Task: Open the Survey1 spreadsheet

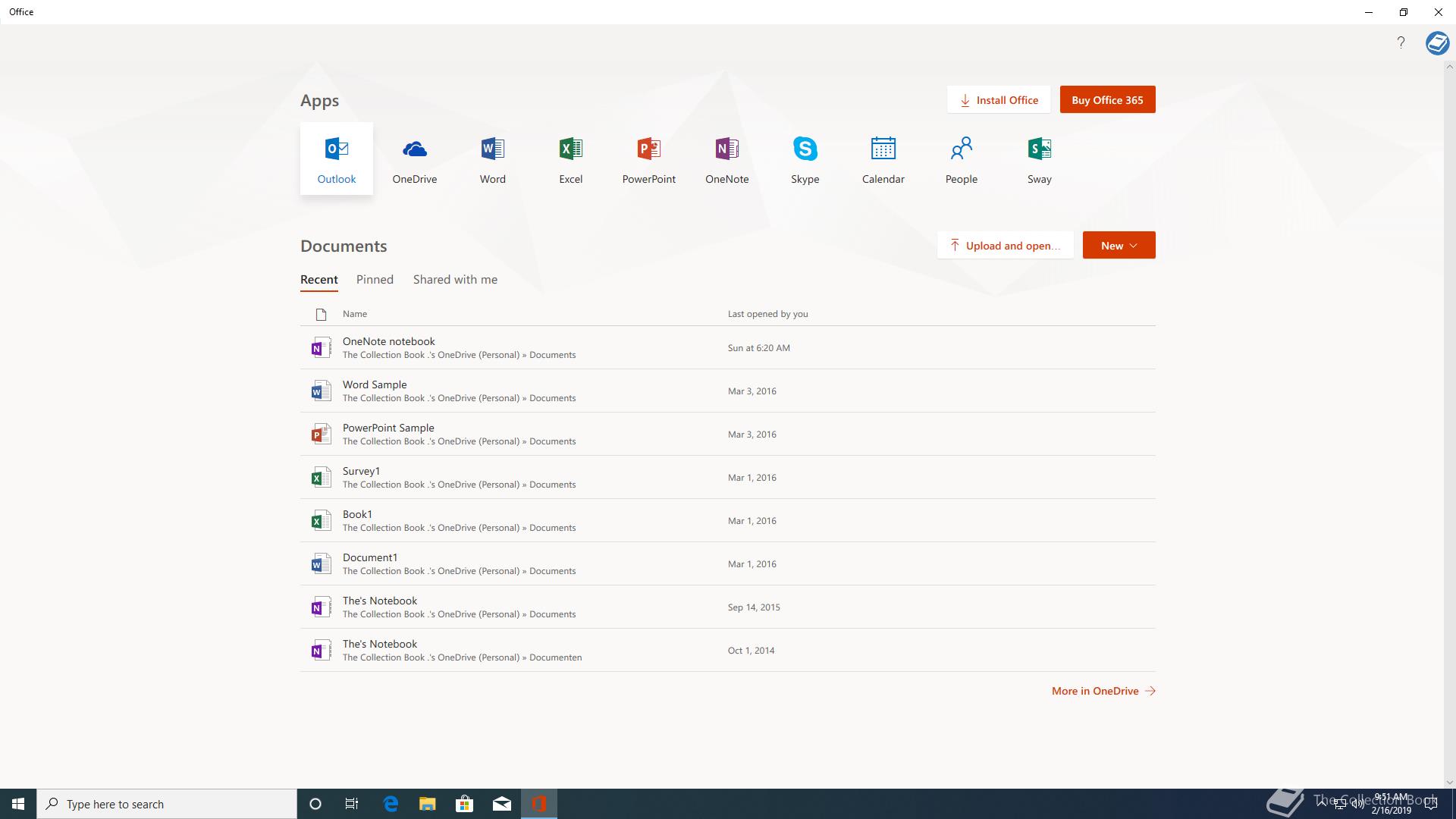Action: (728, 477)
